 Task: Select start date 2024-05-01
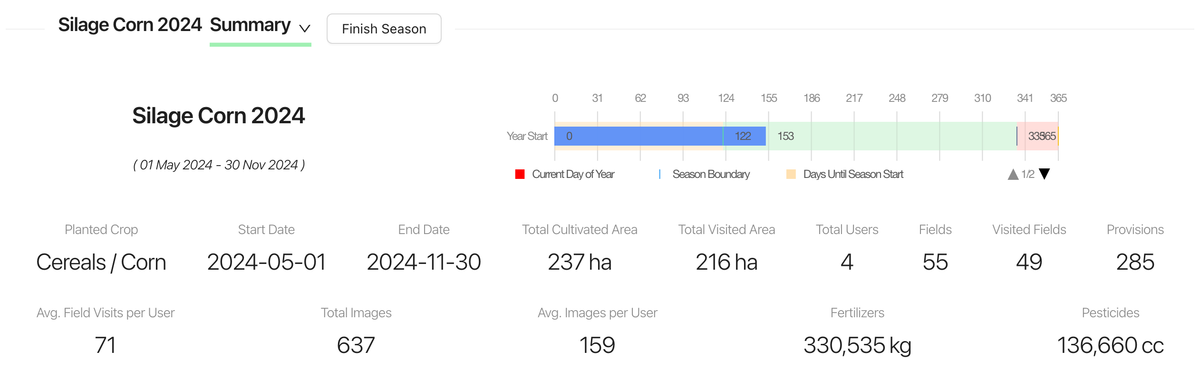(266, 263)
